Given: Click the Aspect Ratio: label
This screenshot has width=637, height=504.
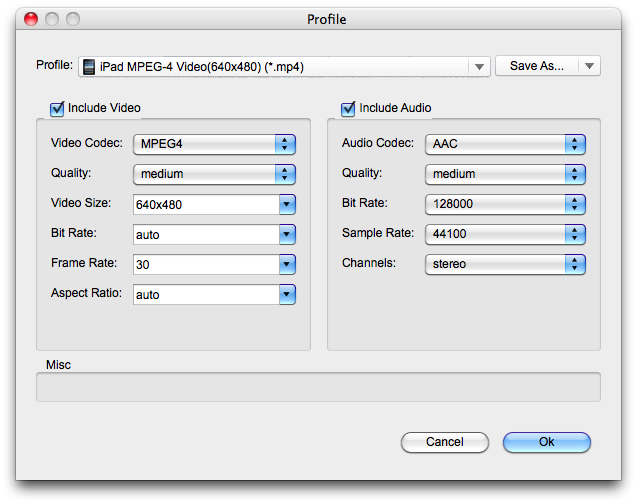Looking at the screenshot, I should (x=86, y=293).
